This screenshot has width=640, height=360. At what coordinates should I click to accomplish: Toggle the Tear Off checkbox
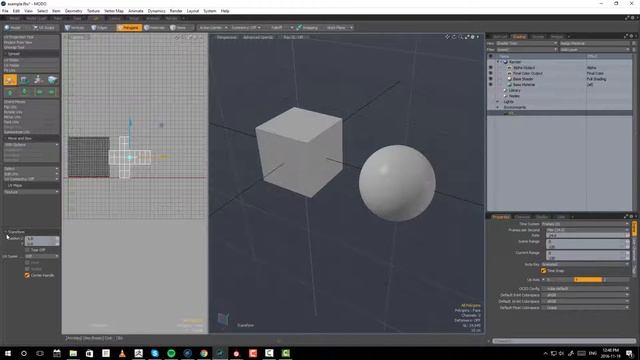coord(27,250)
